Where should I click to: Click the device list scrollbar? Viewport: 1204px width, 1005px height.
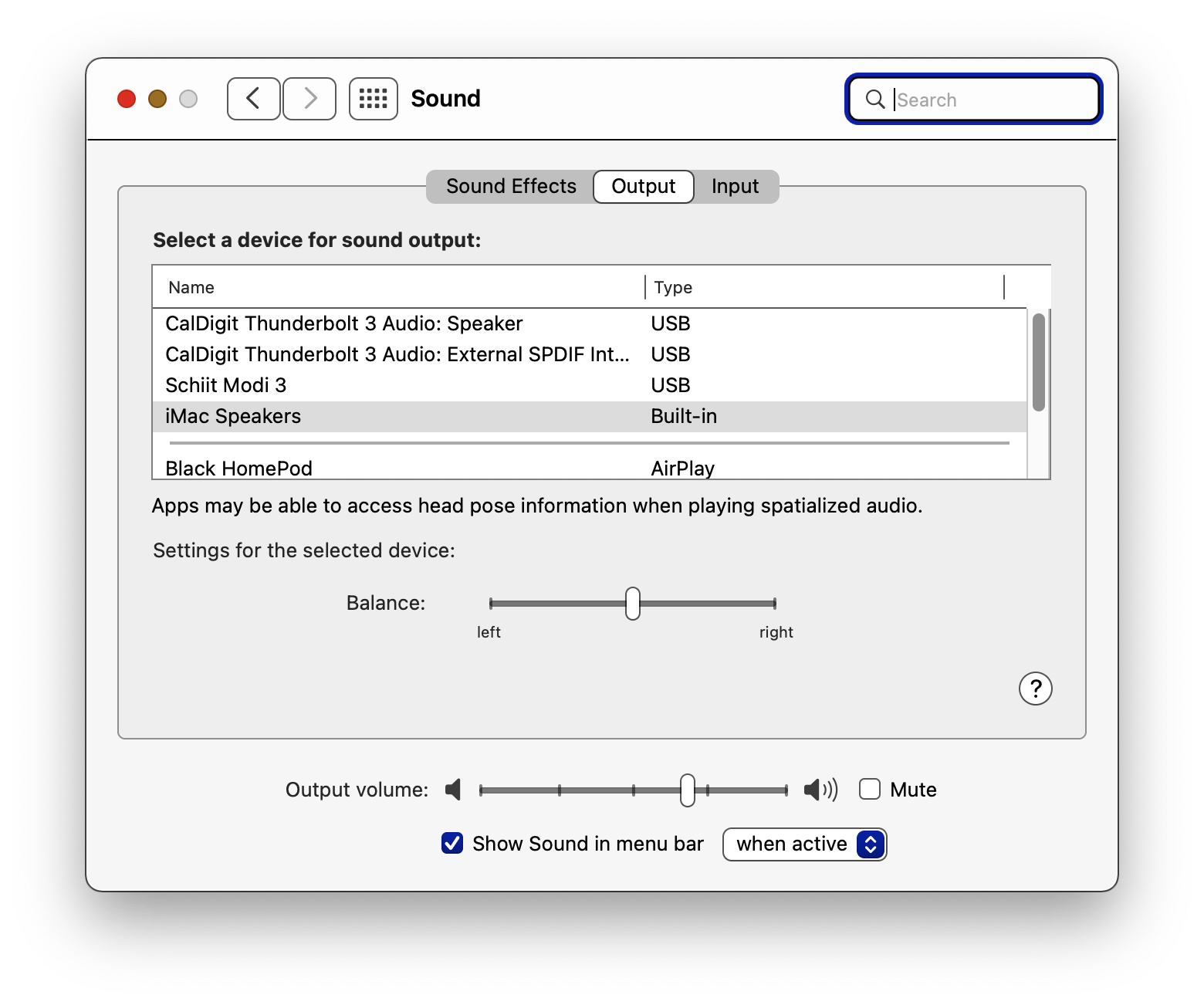[x=1038, y=363]
